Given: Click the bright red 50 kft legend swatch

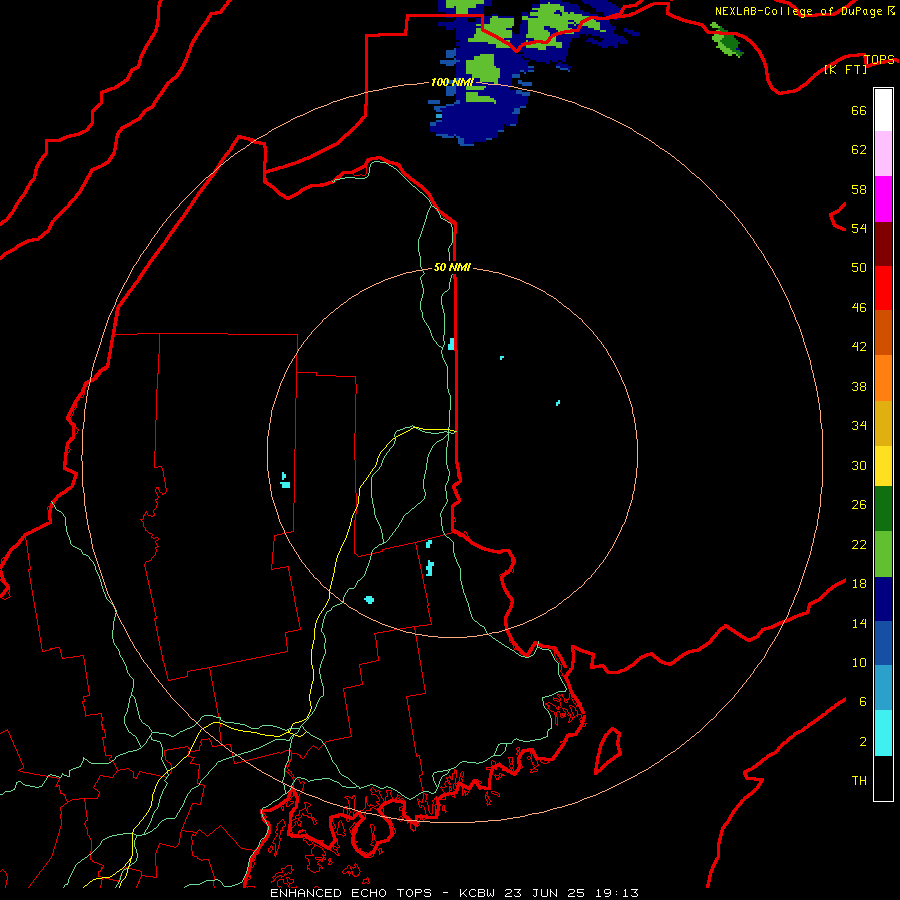Looking at the screenshot, I should click(x=883, y=288).
